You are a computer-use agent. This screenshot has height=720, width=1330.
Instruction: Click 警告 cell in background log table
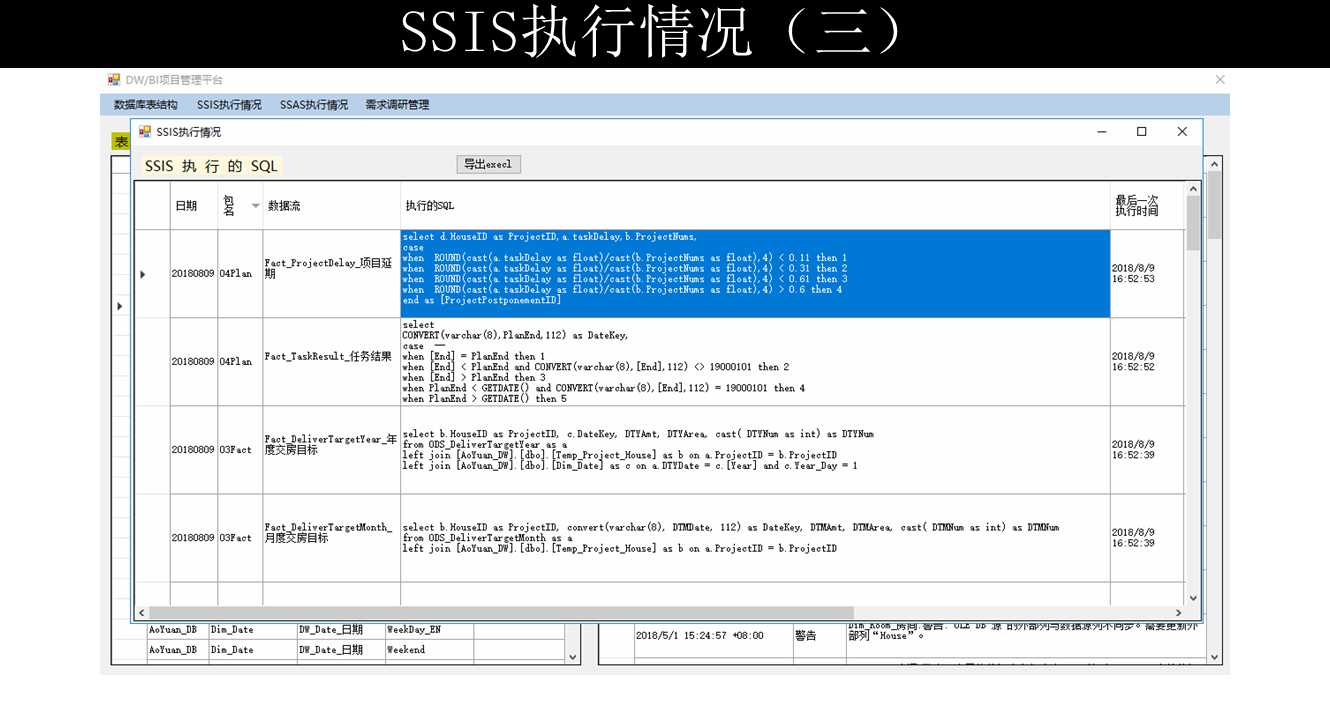818,635
